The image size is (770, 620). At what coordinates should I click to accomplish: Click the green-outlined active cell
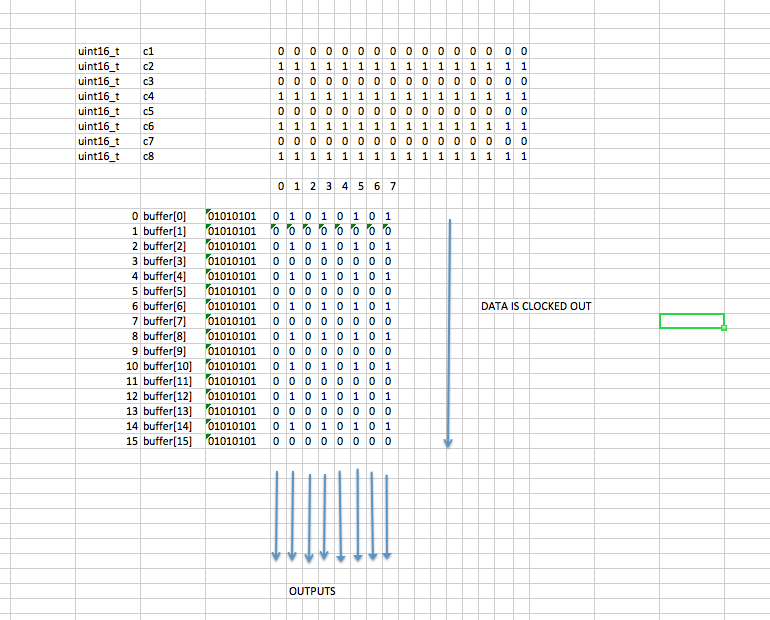coord(691,321)
